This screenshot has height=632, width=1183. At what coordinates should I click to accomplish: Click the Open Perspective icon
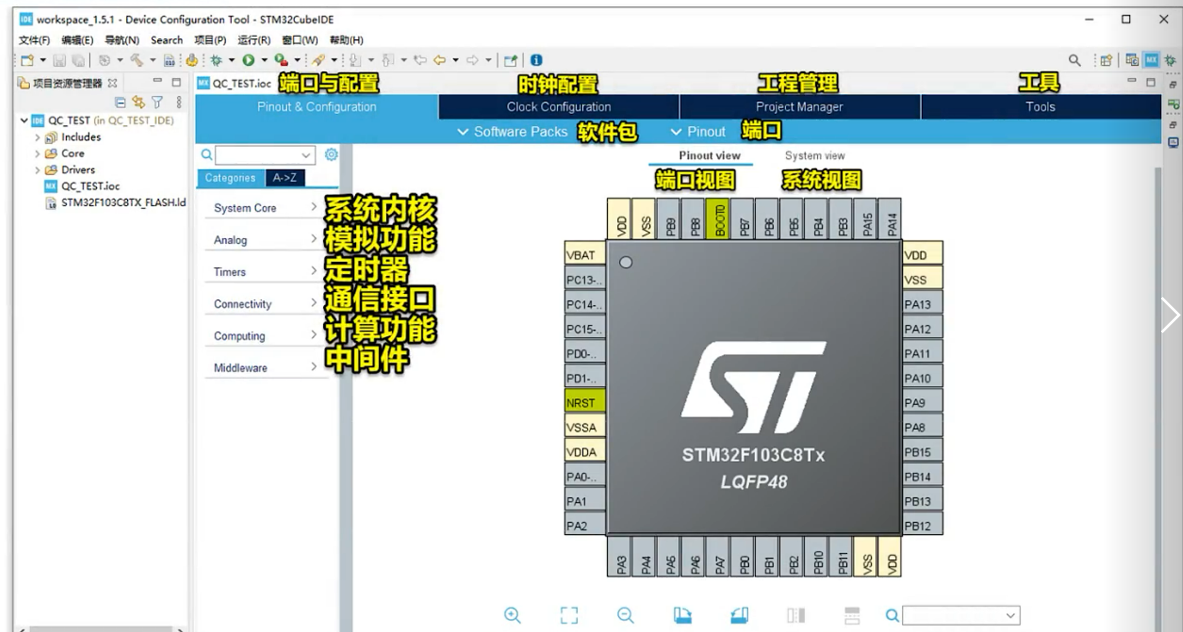click(1107, 60)
